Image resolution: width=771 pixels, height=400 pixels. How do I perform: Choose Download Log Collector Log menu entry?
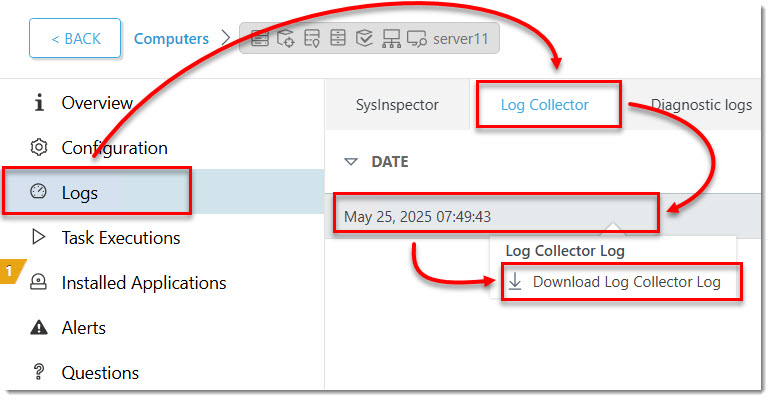click(x=621, y=282)
